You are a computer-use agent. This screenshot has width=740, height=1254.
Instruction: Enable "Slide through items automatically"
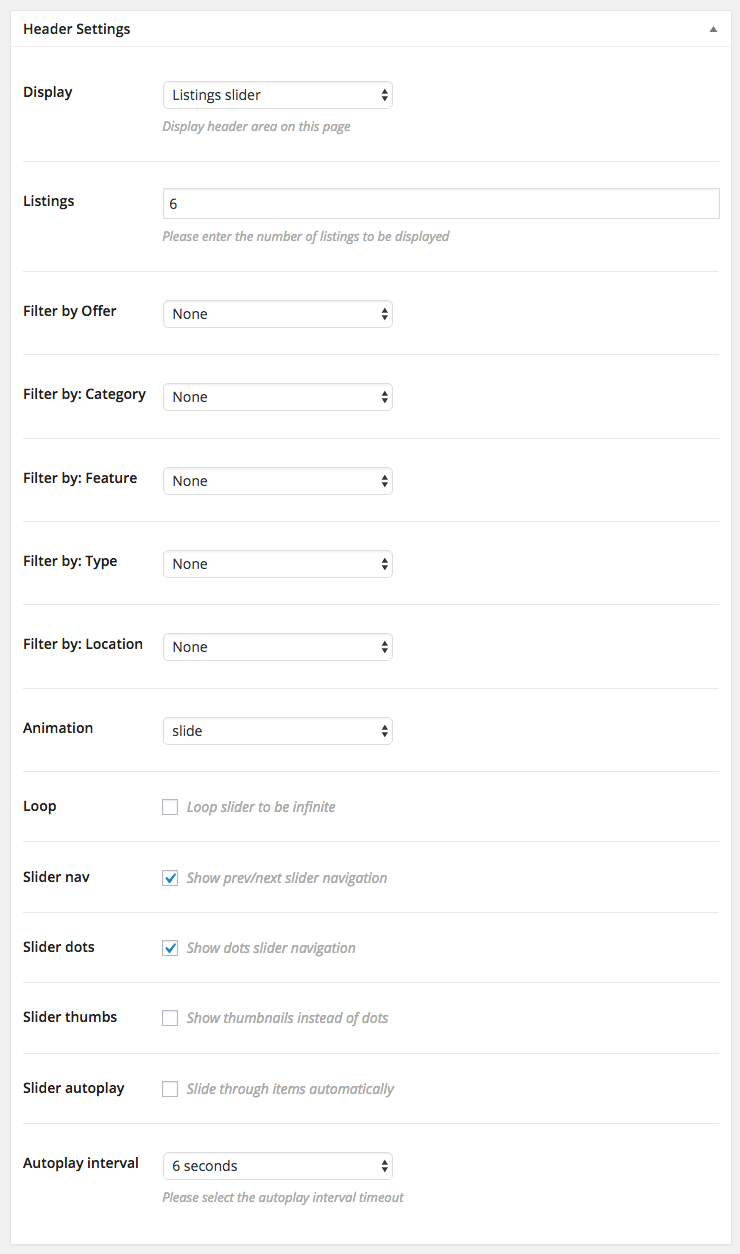click(170, 1088)
